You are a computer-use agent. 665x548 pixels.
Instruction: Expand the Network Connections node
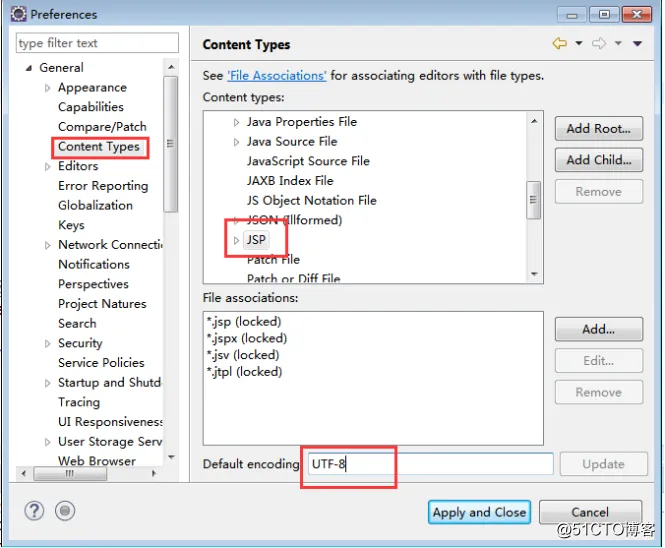(48, 245)
